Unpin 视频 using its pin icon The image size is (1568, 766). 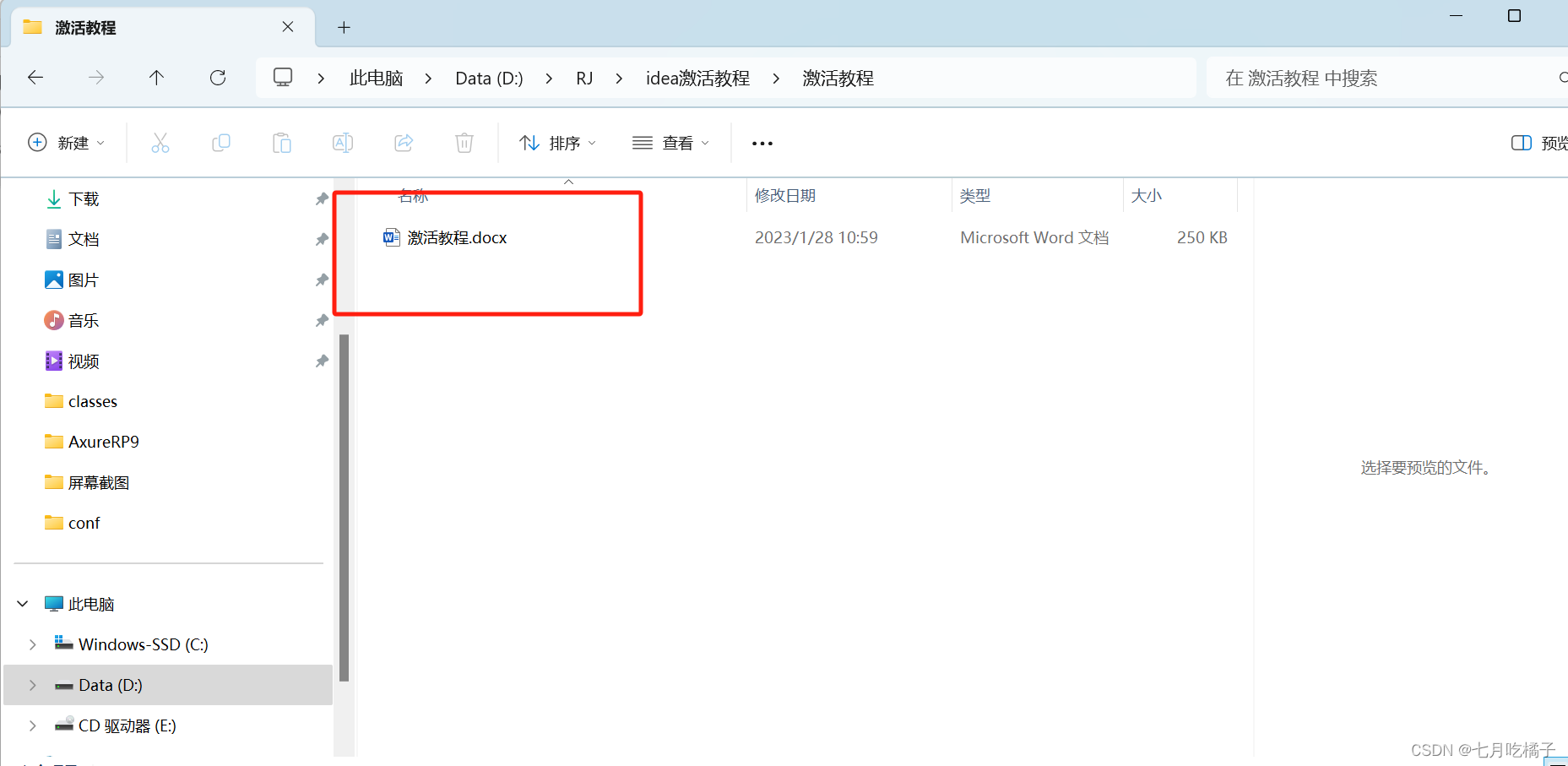[322, 361]
